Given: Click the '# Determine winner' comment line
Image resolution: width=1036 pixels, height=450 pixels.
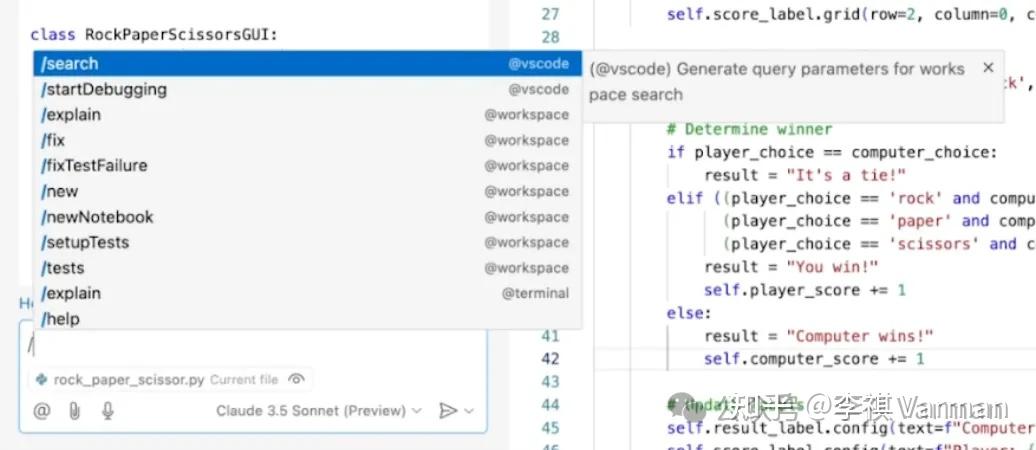Looking at the screenshot, I should coord(749,129).
